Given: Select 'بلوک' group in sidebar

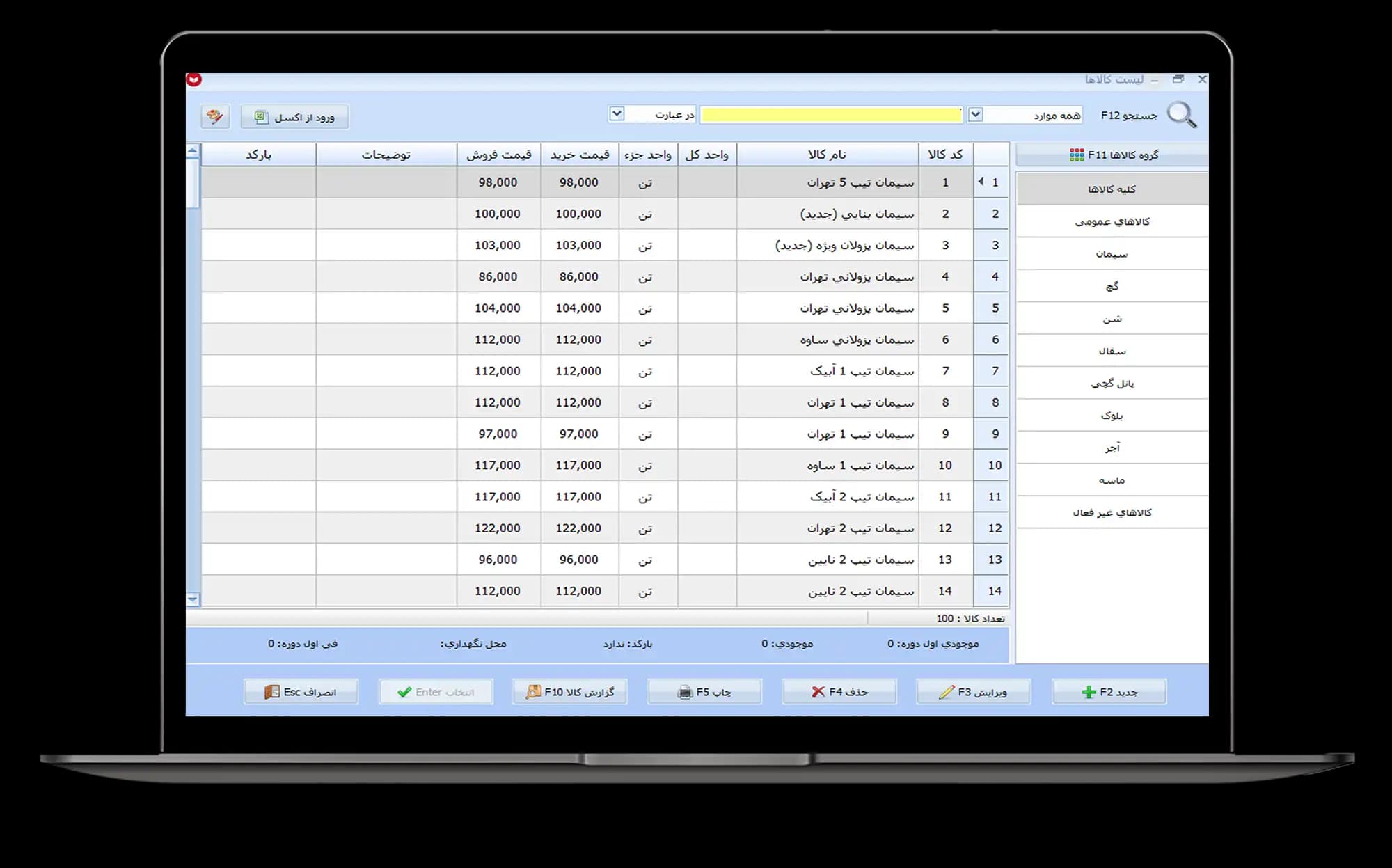Looking at the screenshot, I should click(x=1112, y=416).
